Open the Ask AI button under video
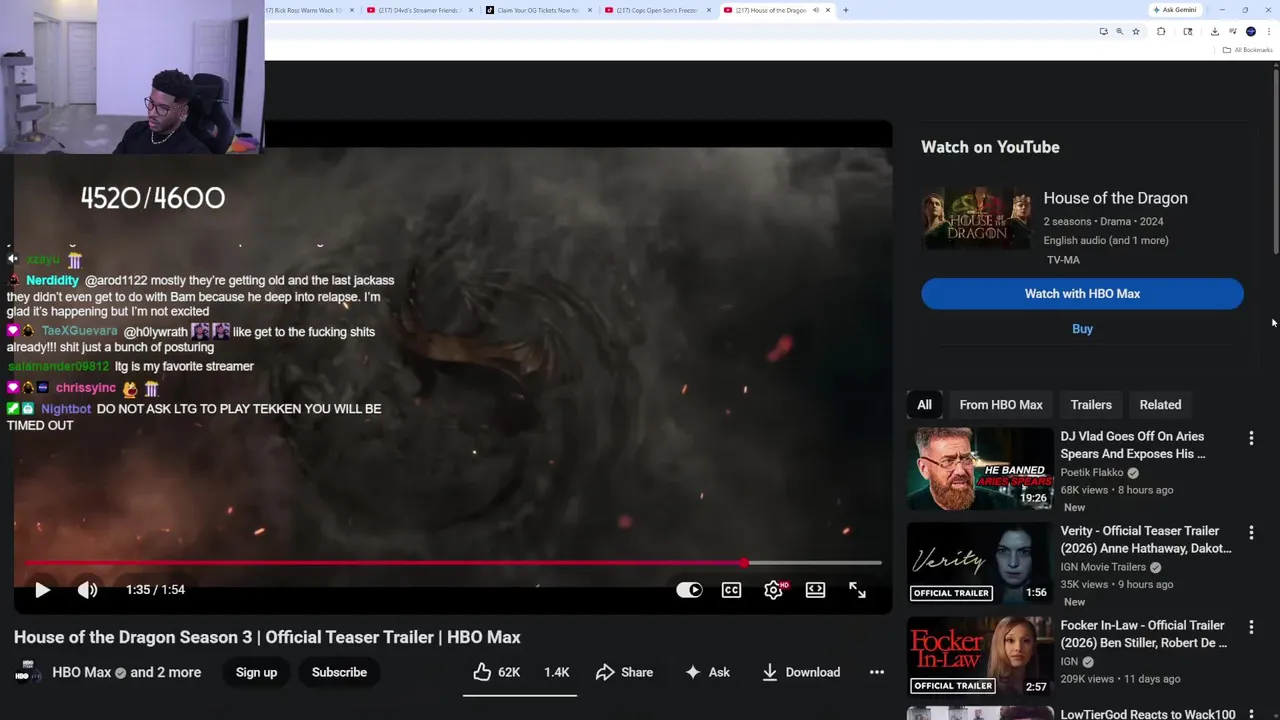This screenshot has height=720, width=1280. pyautogui.click(x=707, y=672)
